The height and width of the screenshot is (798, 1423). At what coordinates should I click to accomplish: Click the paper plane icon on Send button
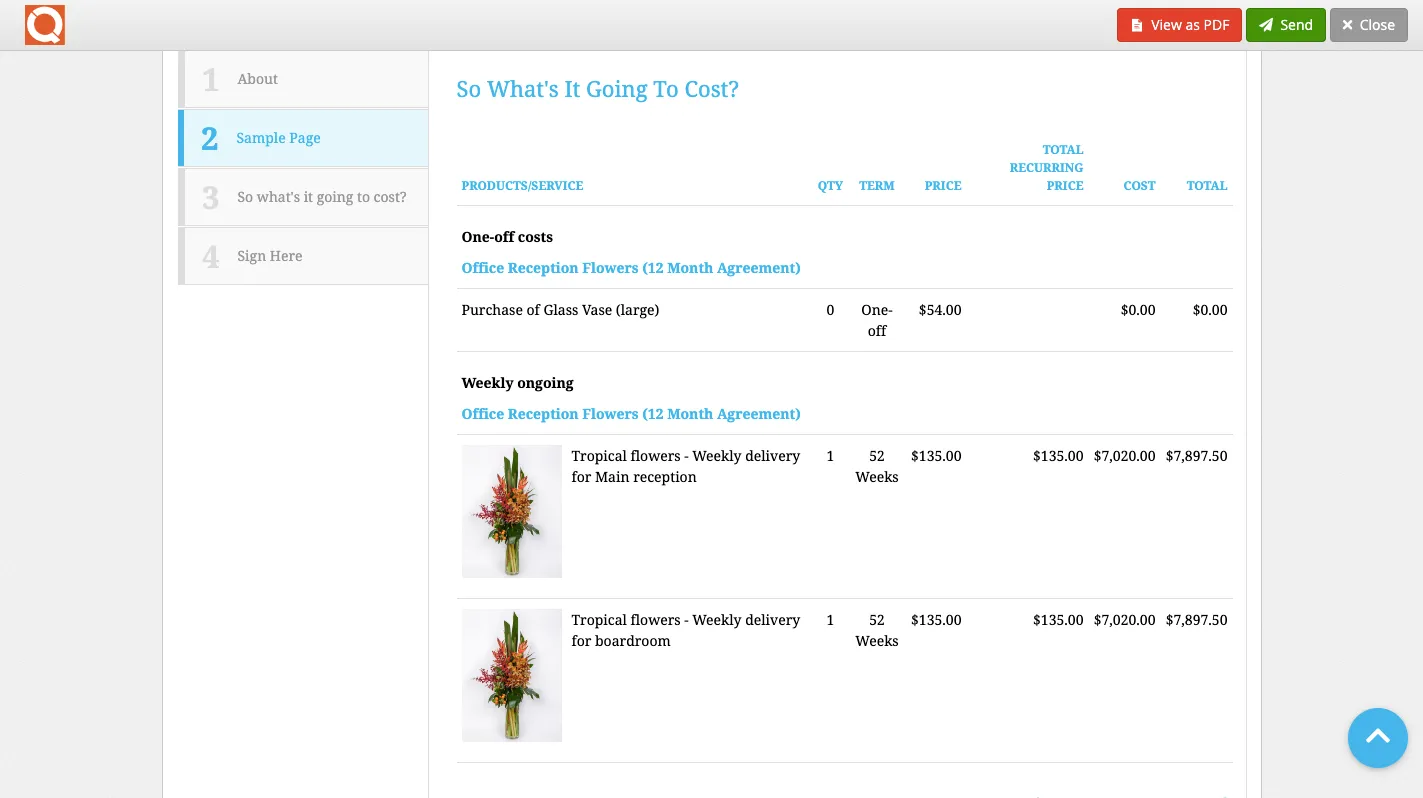click(1266, 25)
